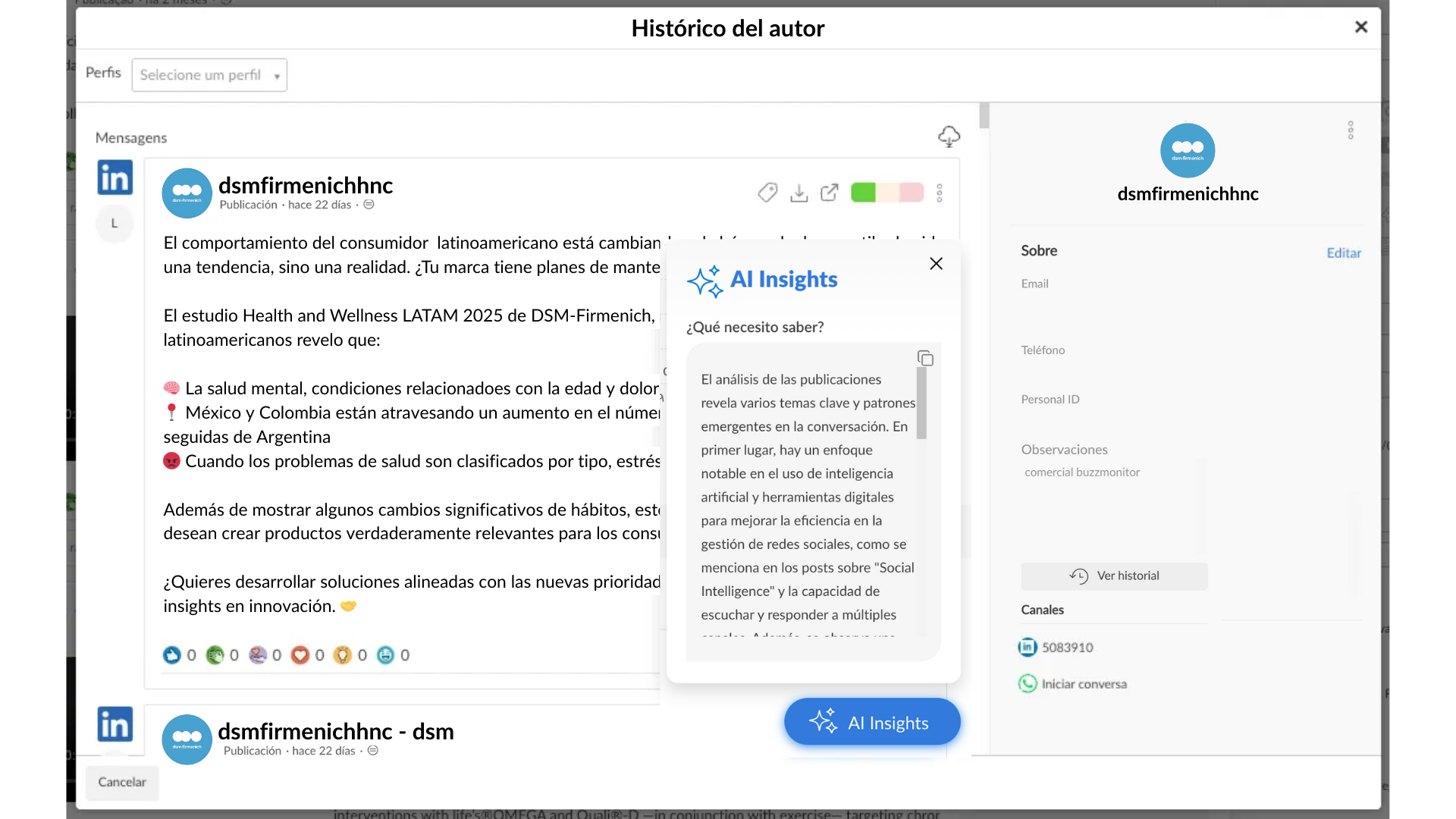Select the green positive sentiment swatch

(x=863, y=193)
